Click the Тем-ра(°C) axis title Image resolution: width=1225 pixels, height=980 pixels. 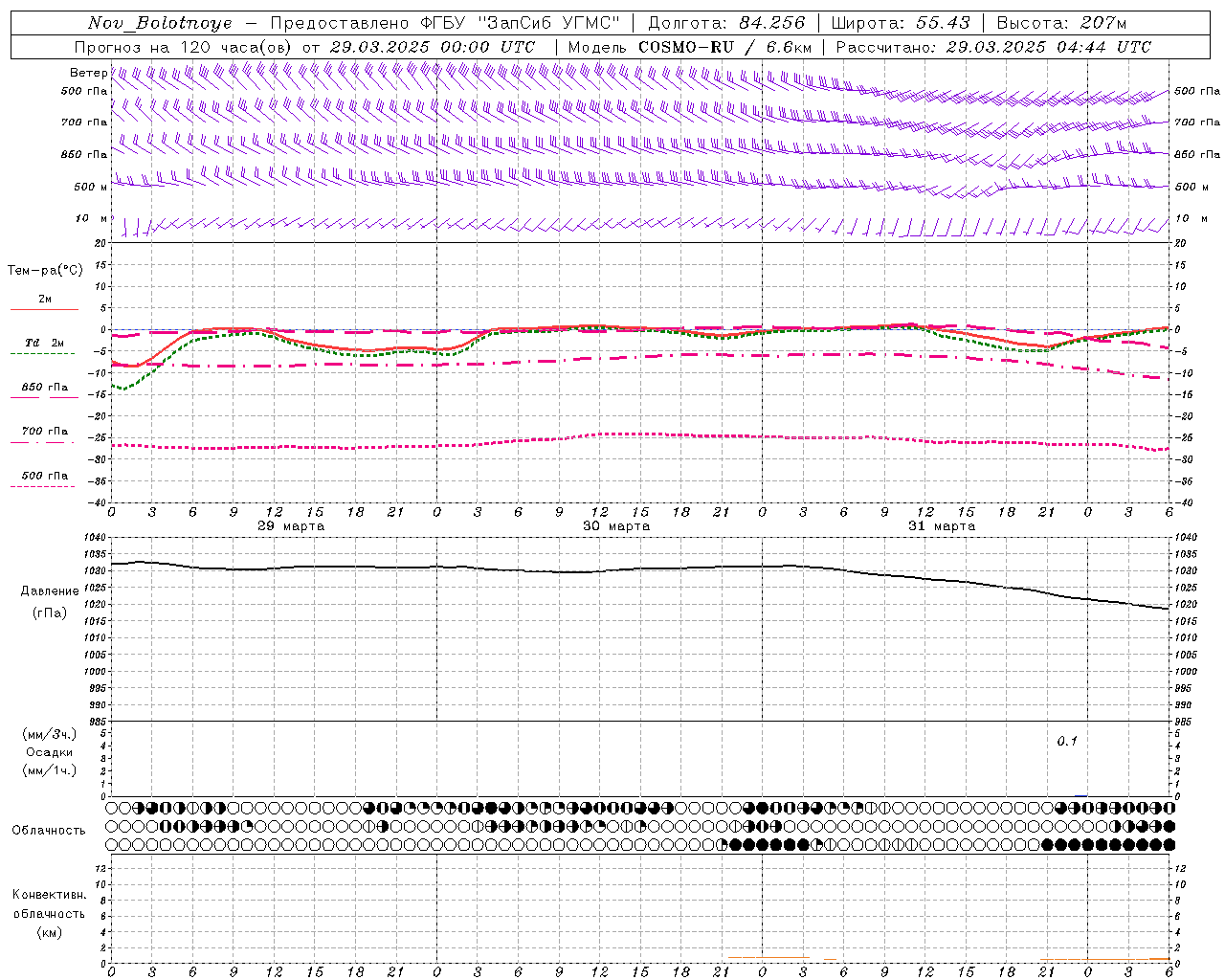point(45,271)
